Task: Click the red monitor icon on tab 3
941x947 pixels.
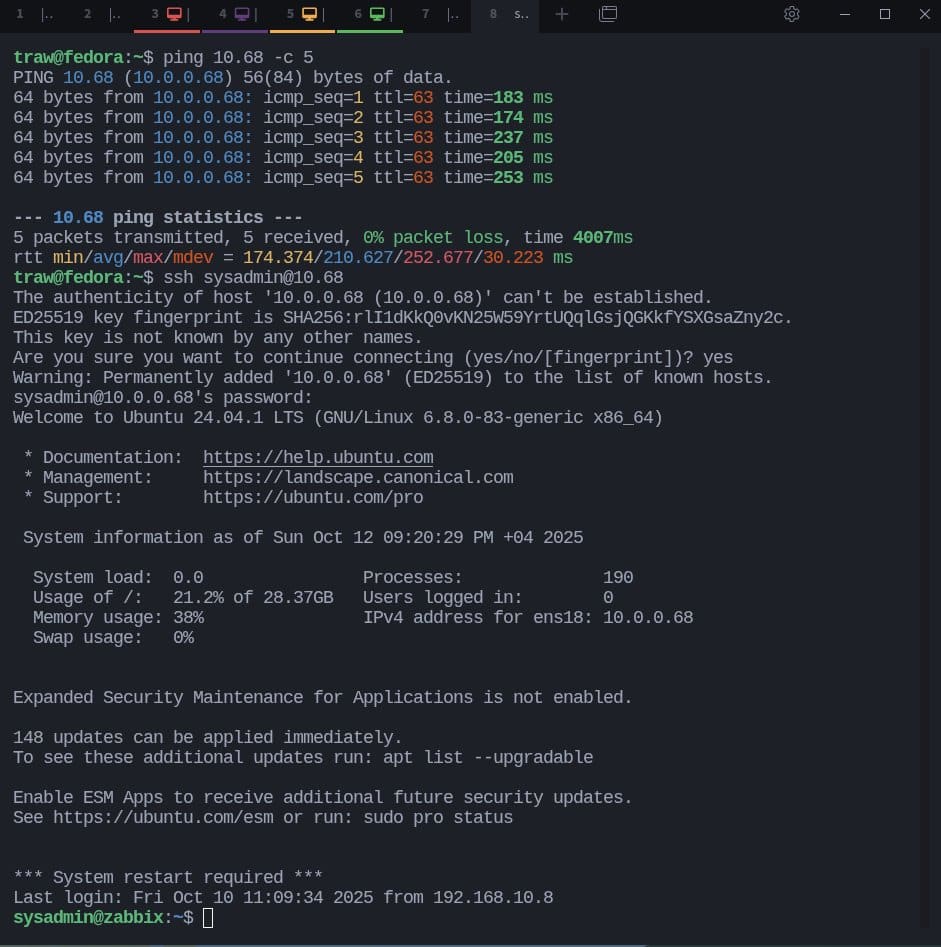Action: coord(174,14)
